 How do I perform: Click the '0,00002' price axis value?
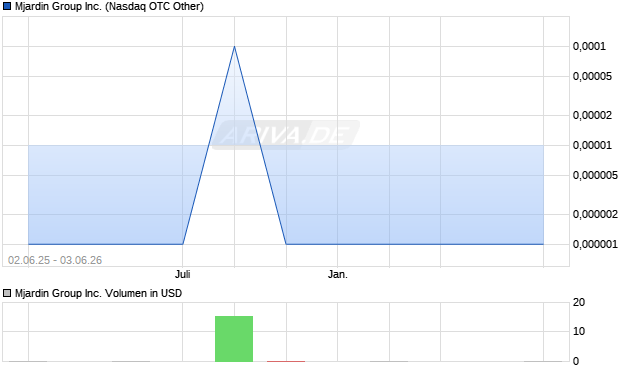click(x=592, y=115)
